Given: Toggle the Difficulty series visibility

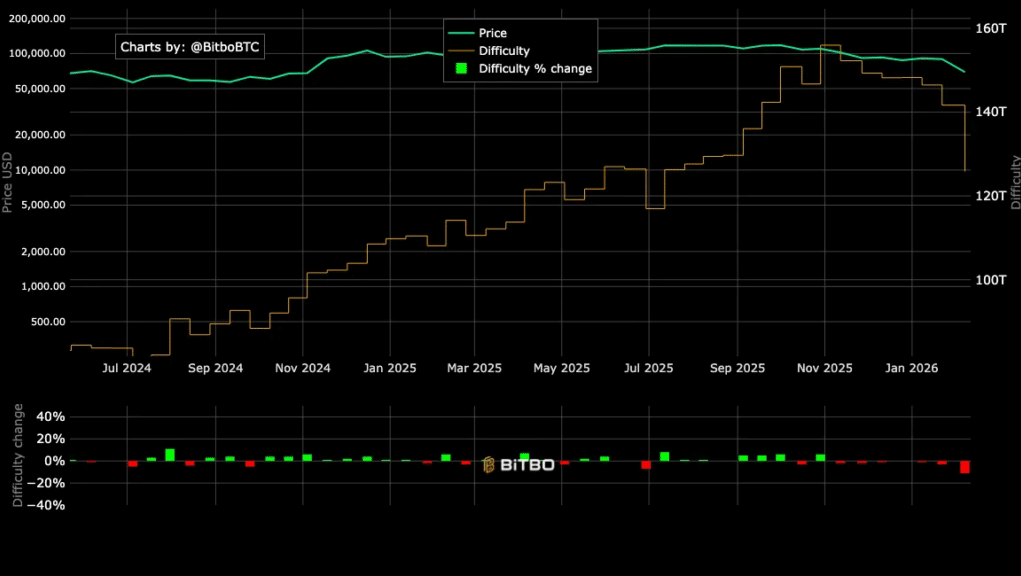Looking at the screenshot, I should [501, 50].
